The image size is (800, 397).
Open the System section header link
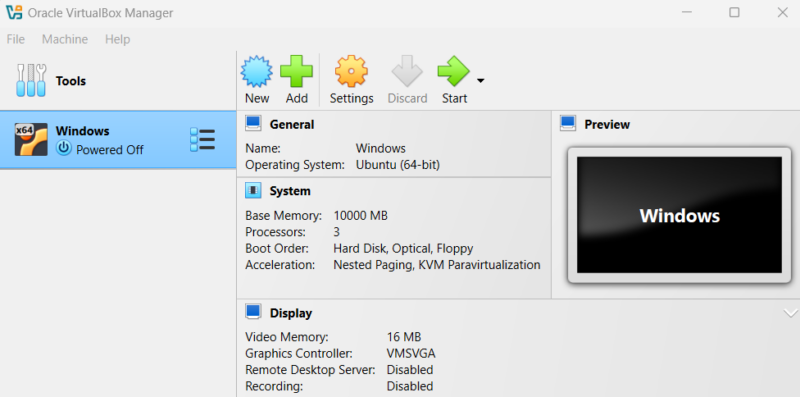[x=290, y=191]
